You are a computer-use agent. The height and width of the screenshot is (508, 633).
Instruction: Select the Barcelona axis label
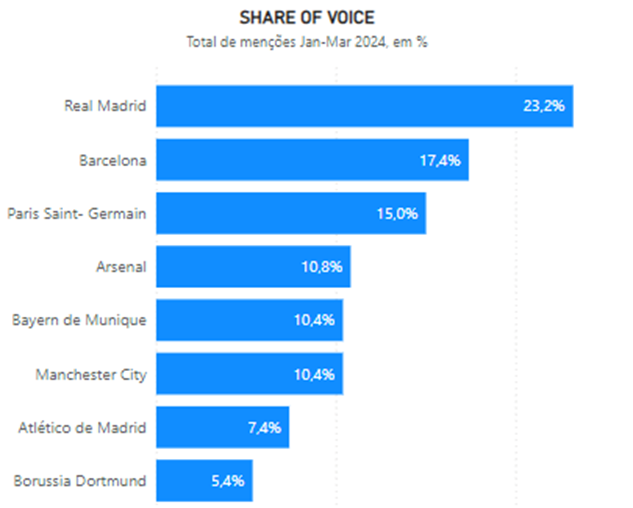113,160
